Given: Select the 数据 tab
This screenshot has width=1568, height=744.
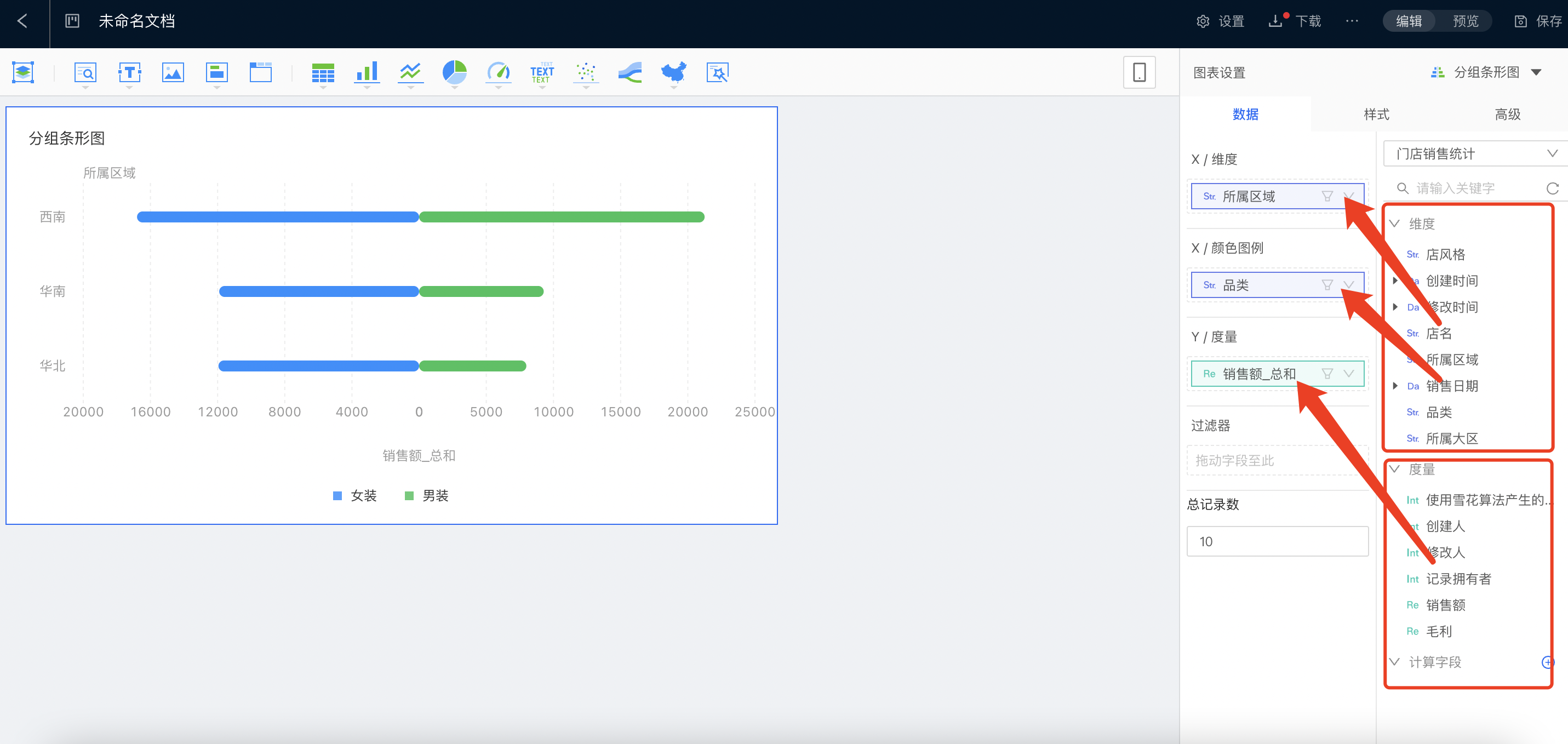Looking at the screenshot, I should [1245, 115].
